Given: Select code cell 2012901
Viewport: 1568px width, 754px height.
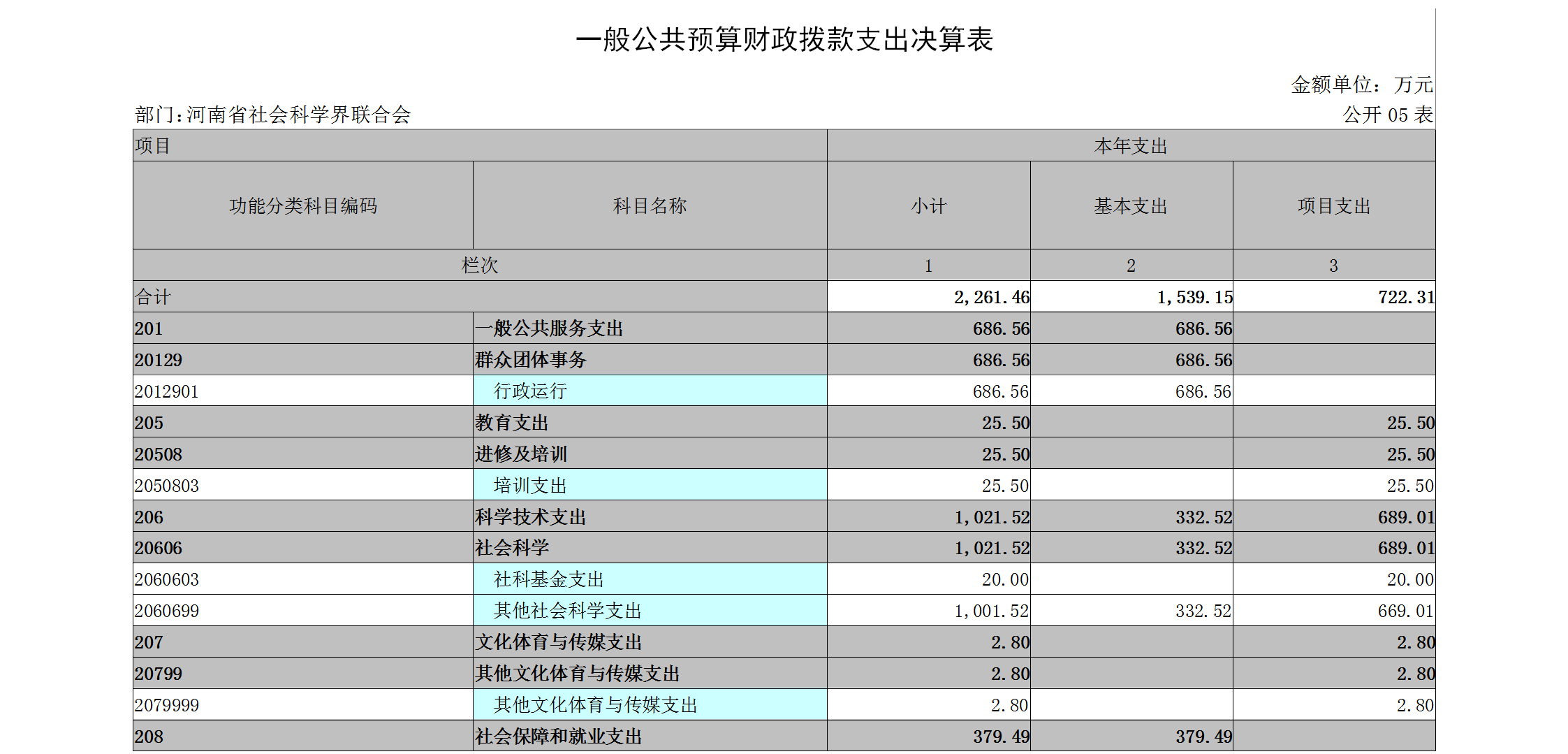Looking at the screenshot, I should [303, 391].
